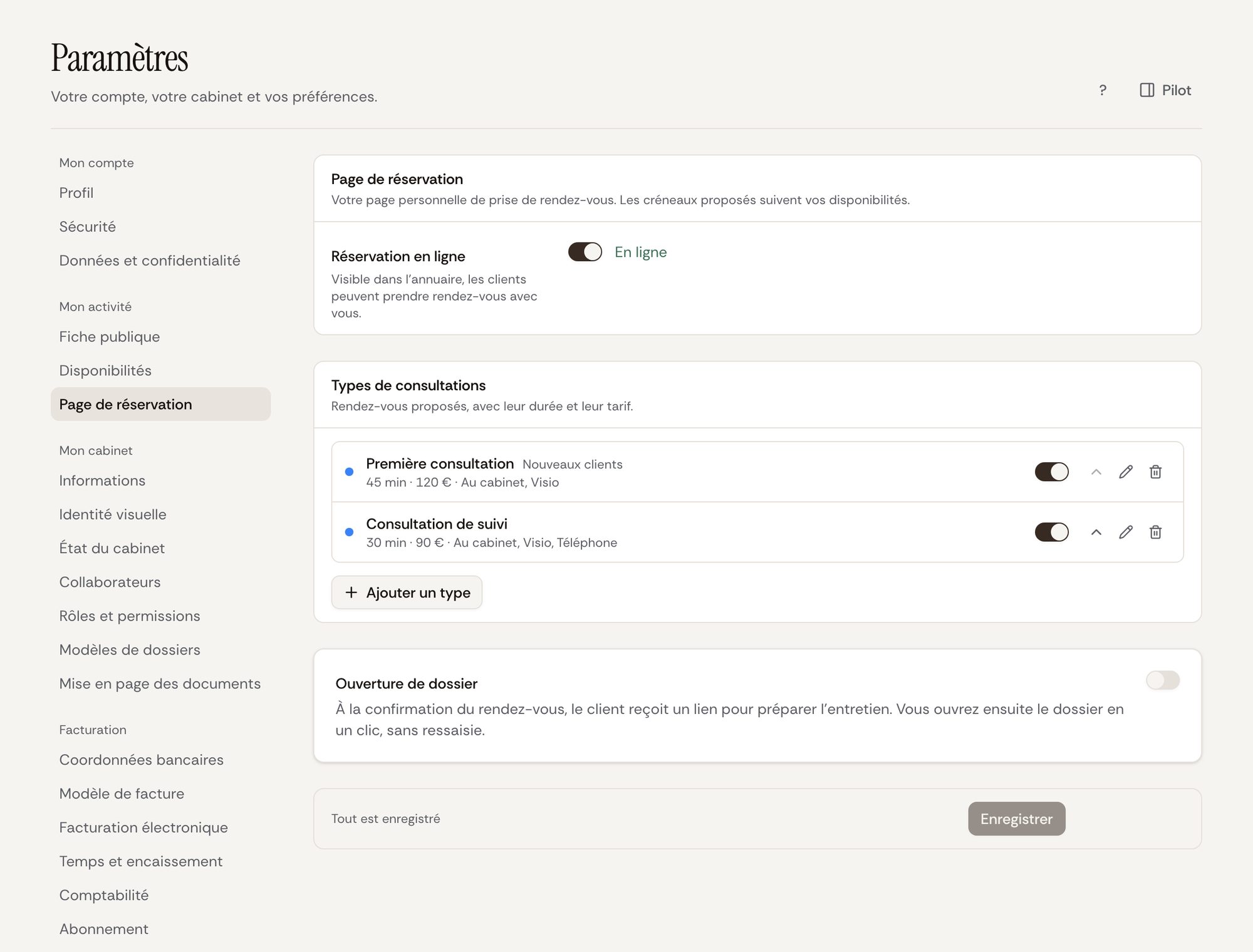Open Collaborateurs settings
The width and height of the screenshot is (1253, 952).
161,582
